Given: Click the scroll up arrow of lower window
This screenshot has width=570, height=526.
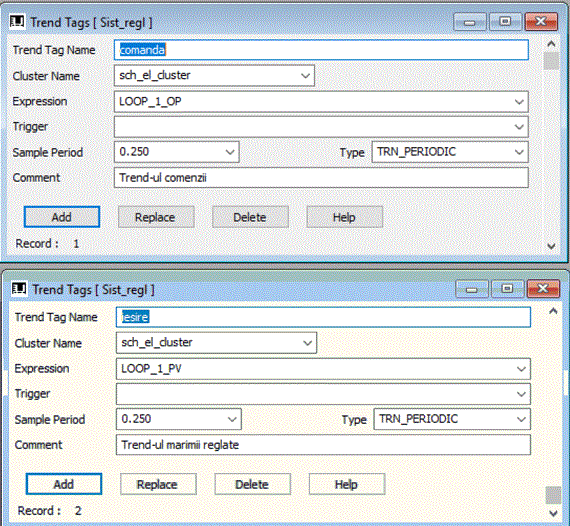Looking at the screenshot, I should (553, 311).
